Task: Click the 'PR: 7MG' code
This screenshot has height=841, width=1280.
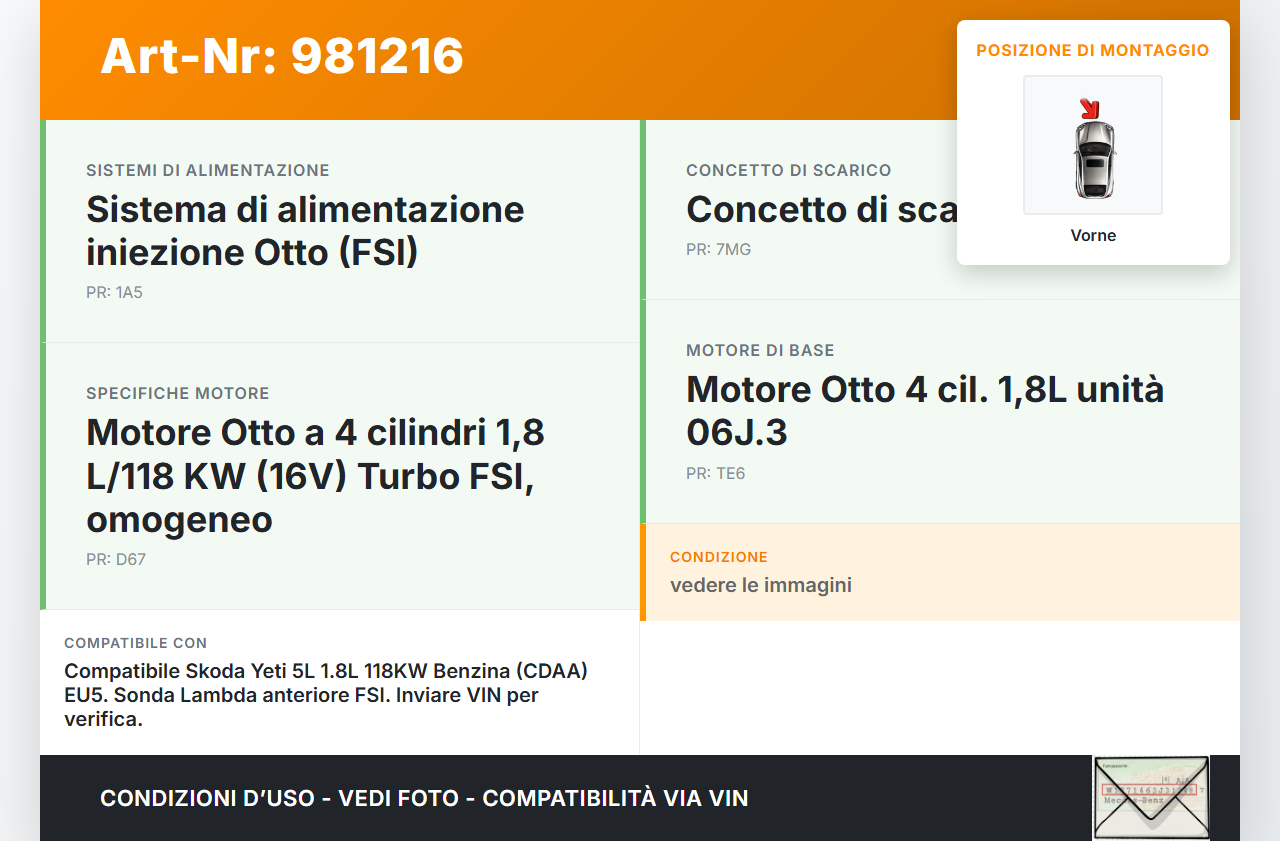Action: coord(718,248)
